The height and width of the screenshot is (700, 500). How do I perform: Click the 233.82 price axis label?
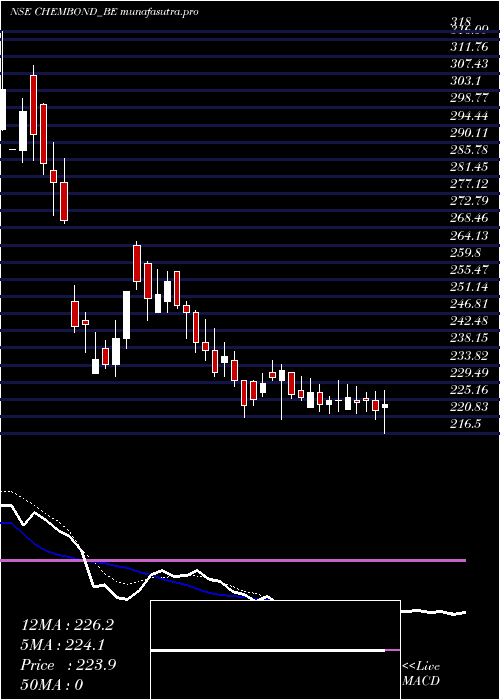[x=469, y=355]
